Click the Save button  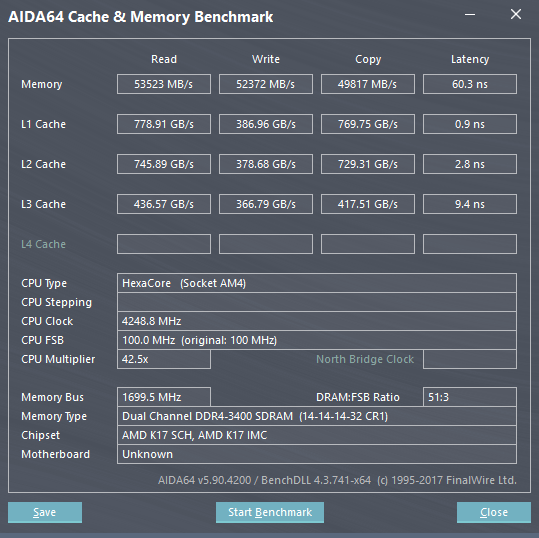(x=45, y=512)
